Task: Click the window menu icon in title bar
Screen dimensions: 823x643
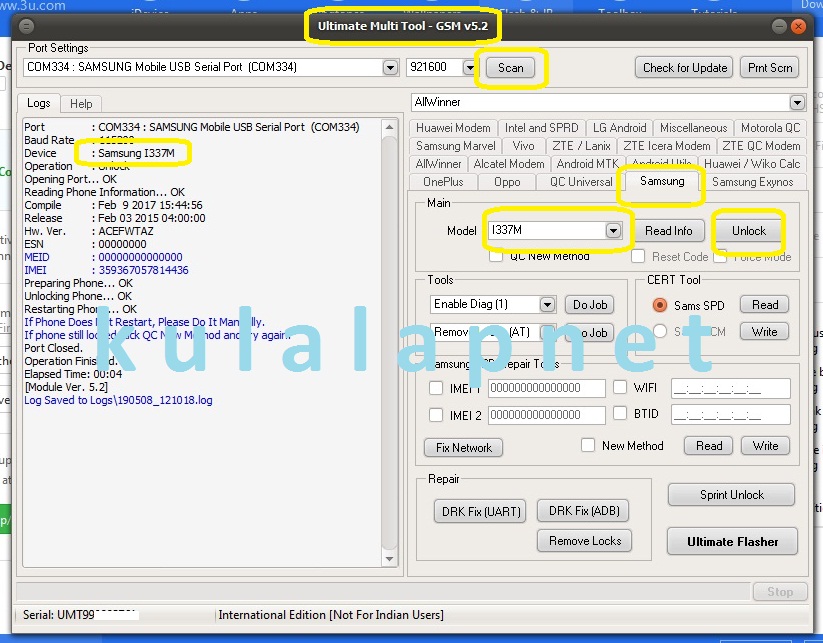Action: (x=26, y=26)
